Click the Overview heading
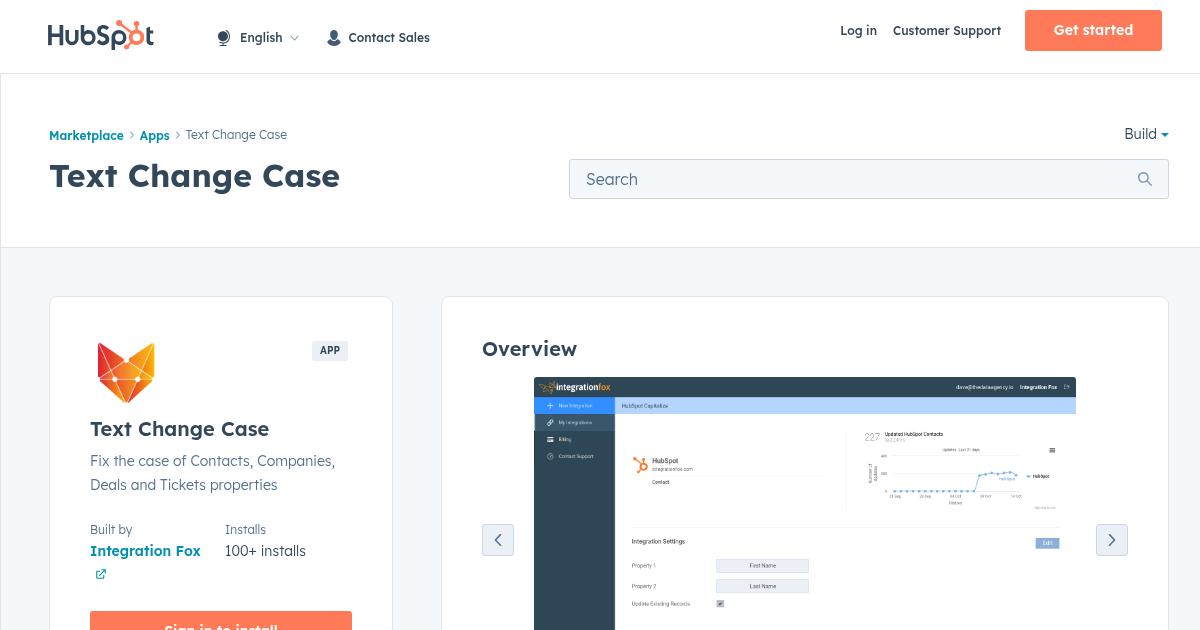1200x630 pixels. (x=529, y=349)
